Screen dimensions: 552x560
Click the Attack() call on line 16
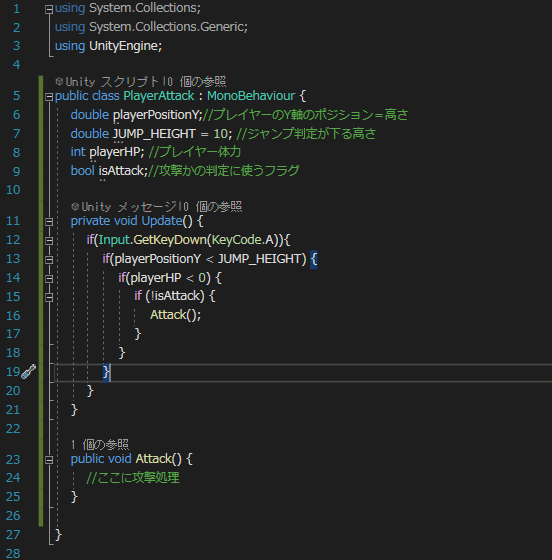point(175,315)
